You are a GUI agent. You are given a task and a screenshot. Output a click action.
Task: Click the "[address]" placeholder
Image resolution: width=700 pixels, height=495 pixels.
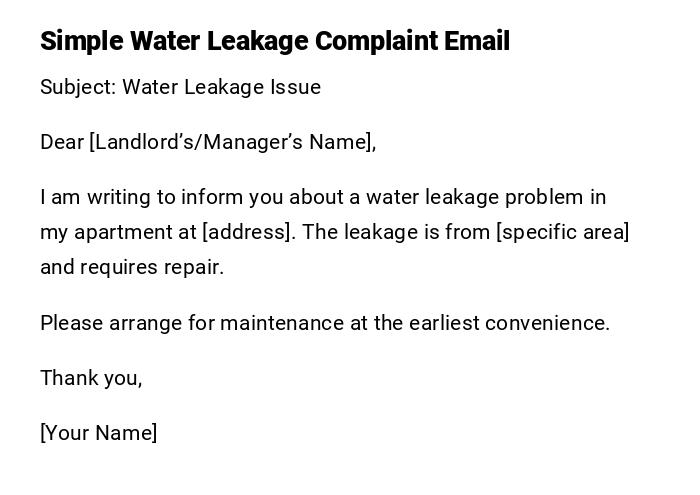(248, 232)
